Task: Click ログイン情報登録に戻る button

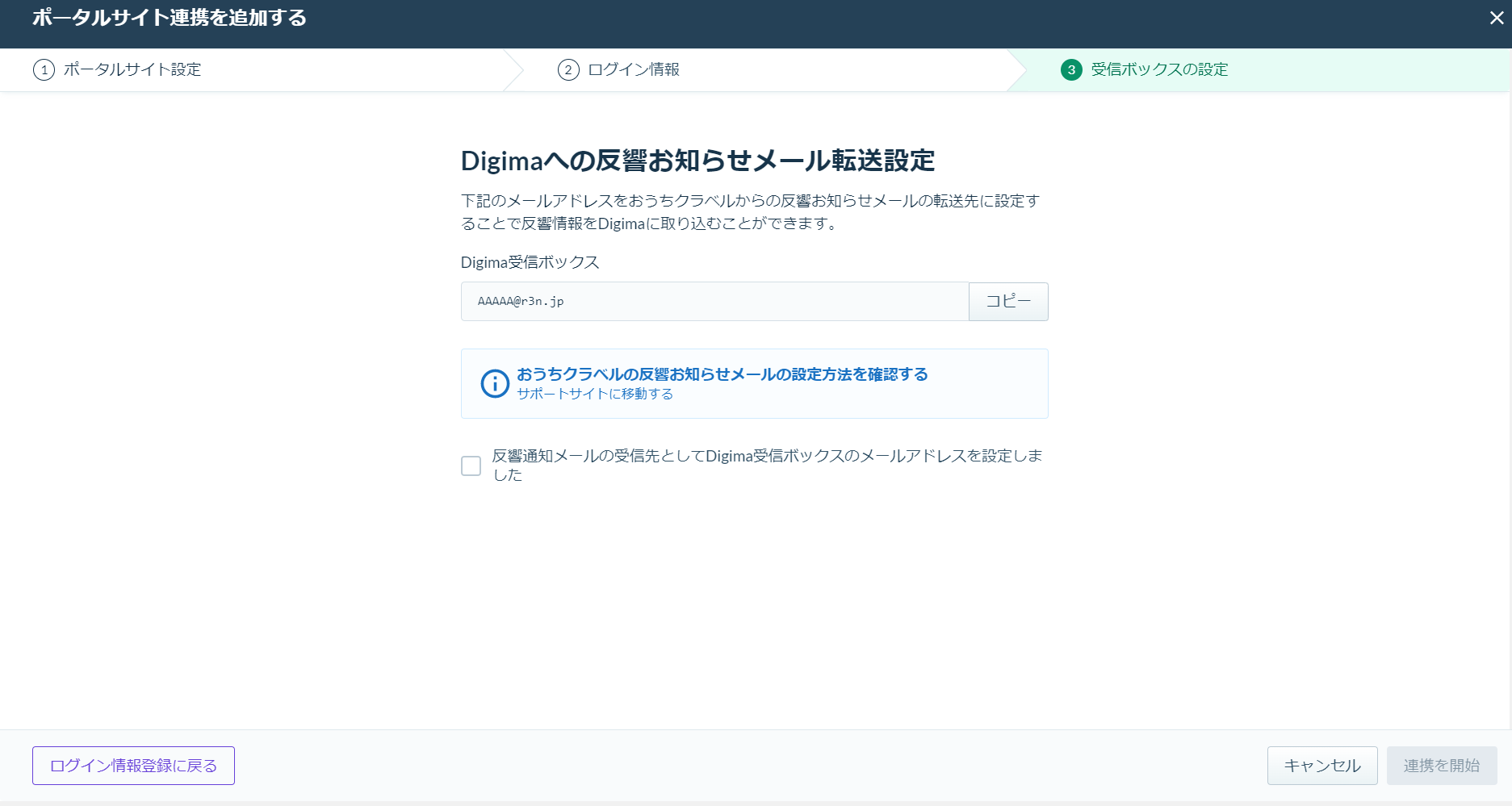Action: pos(133,766)
